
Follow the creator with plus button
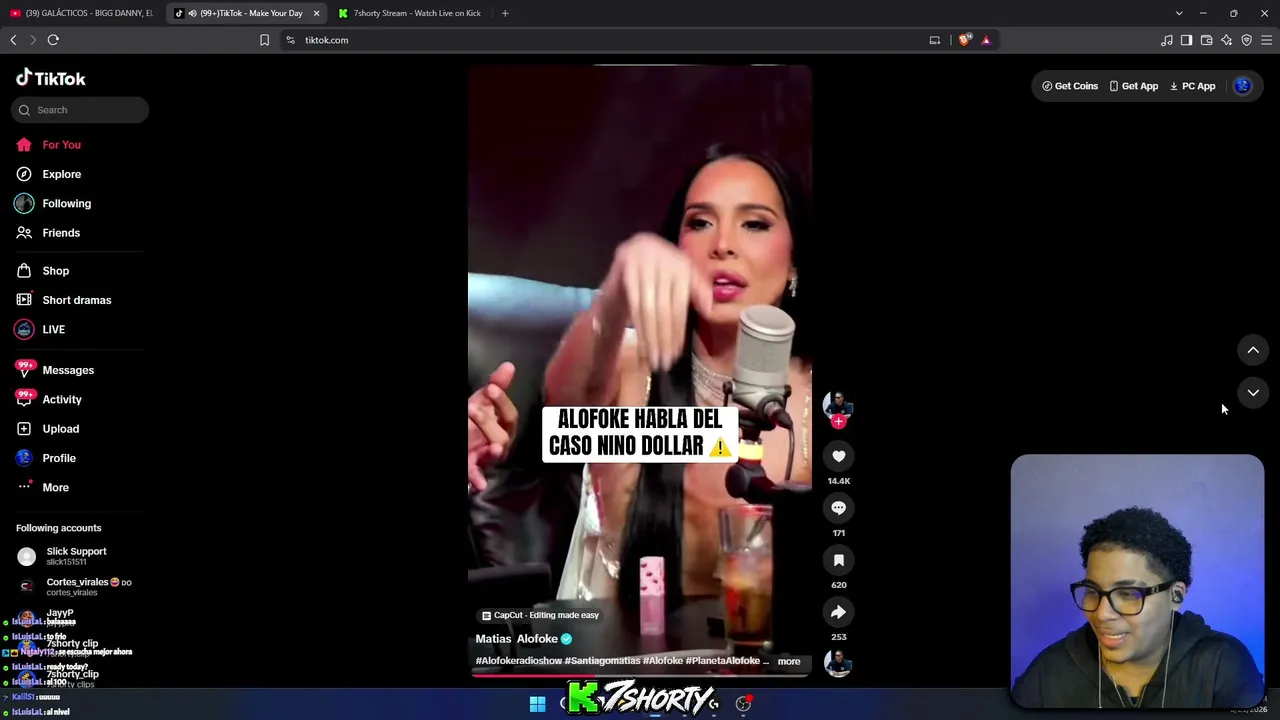[838, 422]
